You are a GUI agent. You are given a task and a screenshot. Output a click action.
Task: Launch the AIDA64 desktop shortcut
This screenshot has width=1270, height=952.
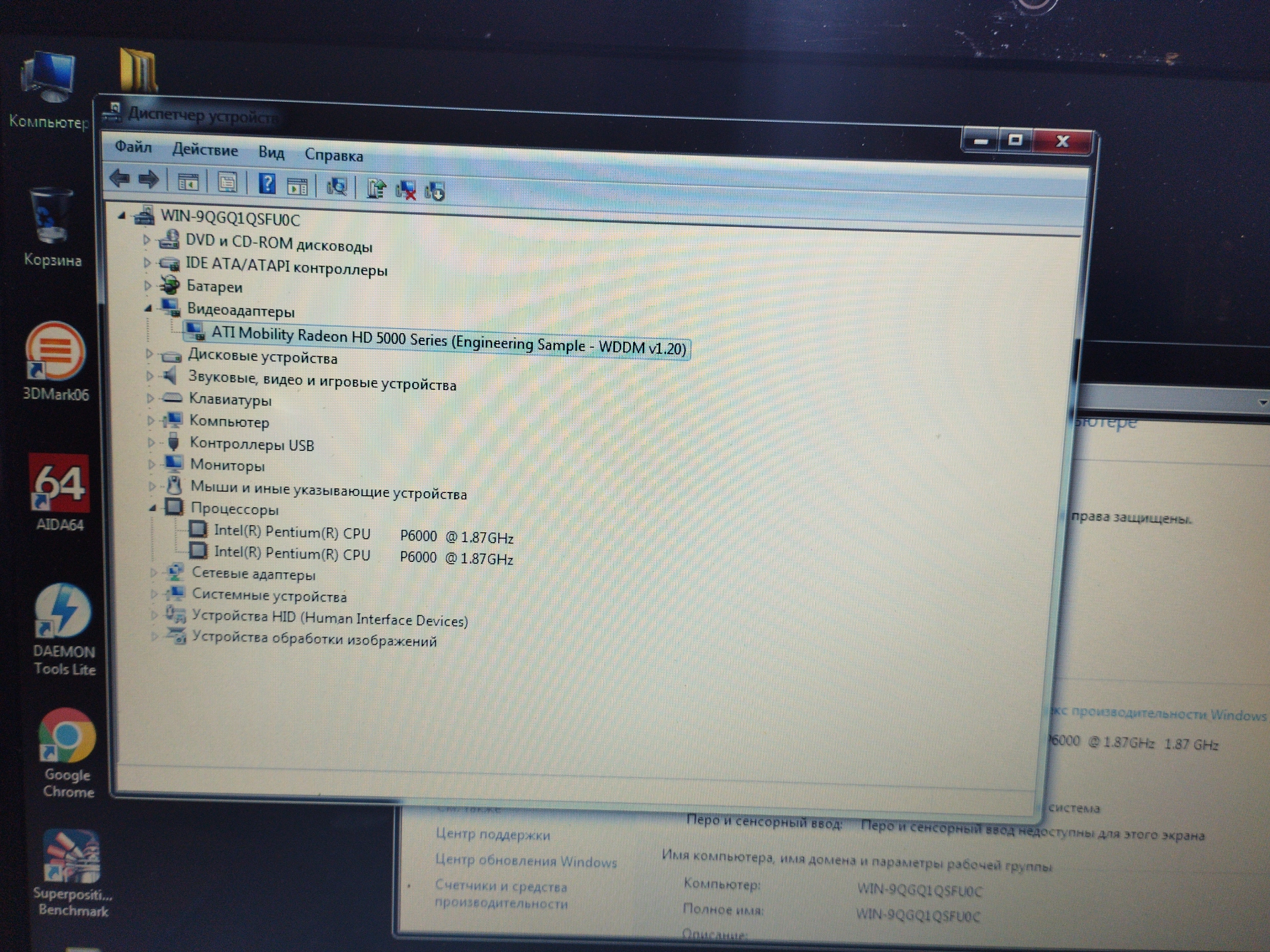pos(60,493)
